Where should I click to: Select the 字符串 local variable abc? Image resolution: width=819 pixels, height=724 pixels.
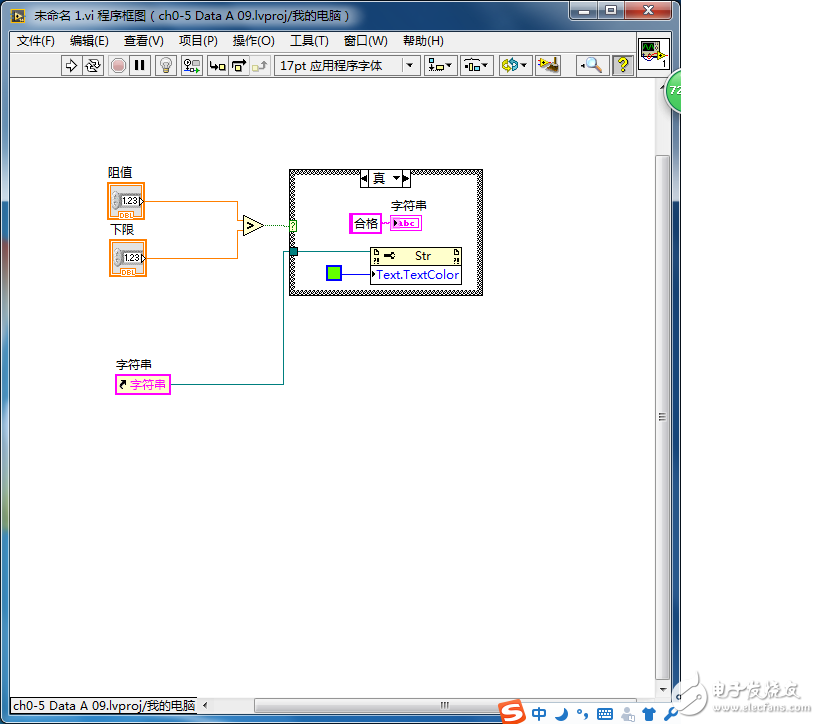click(x=406, y=223)
